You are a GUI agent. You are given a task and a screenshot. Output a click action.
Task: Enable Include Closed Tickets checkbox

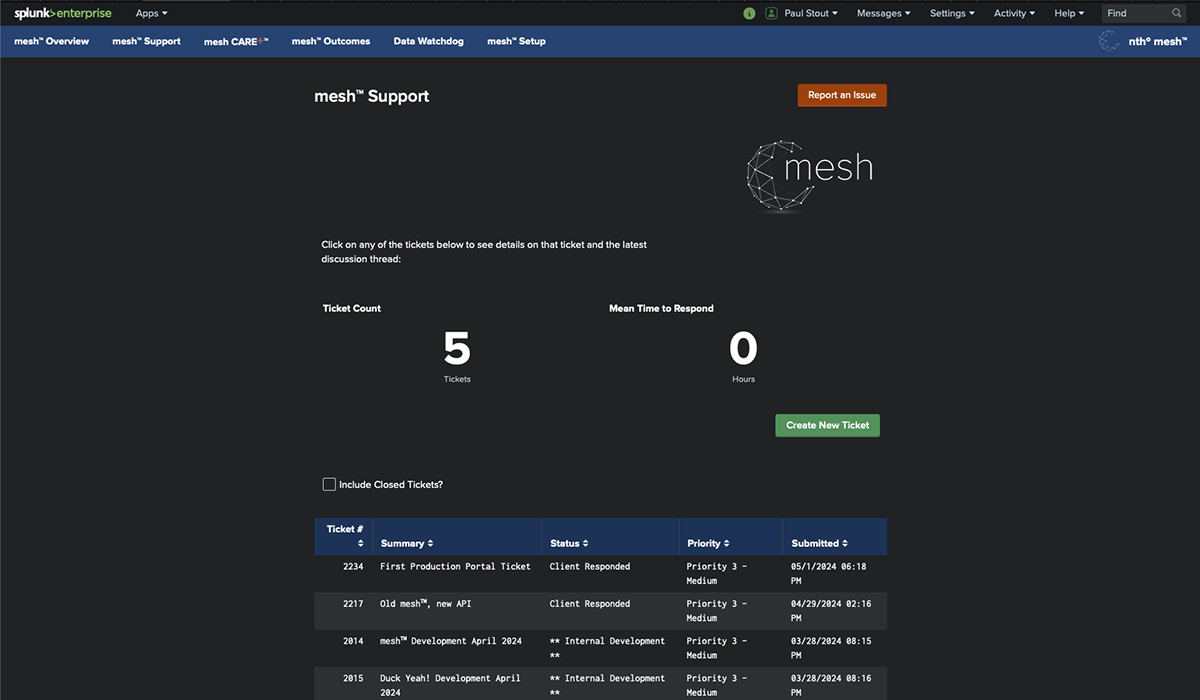[x=329, y=484]
